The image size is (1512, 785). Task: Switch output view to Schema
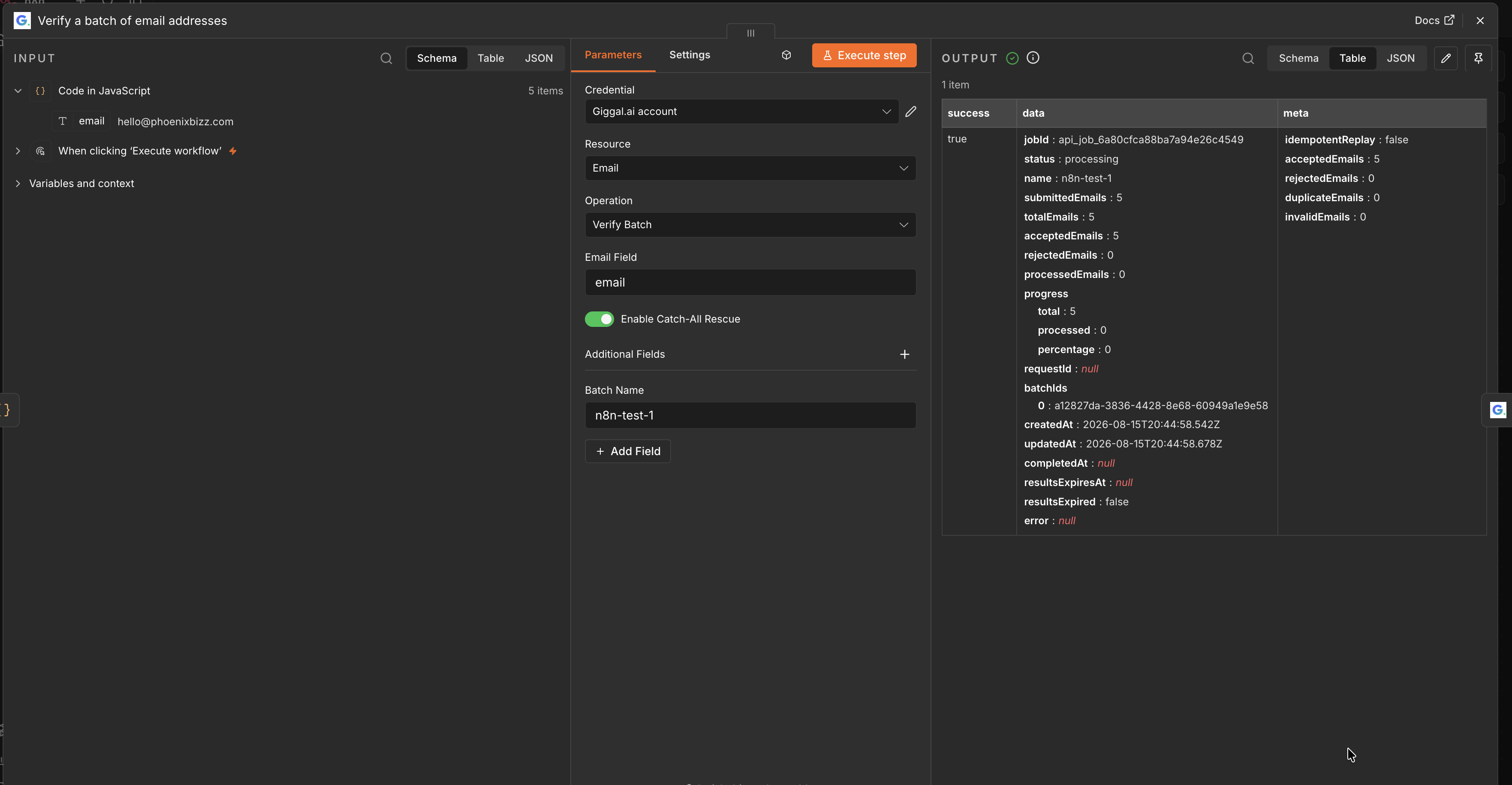click(x=1298, y=58)
